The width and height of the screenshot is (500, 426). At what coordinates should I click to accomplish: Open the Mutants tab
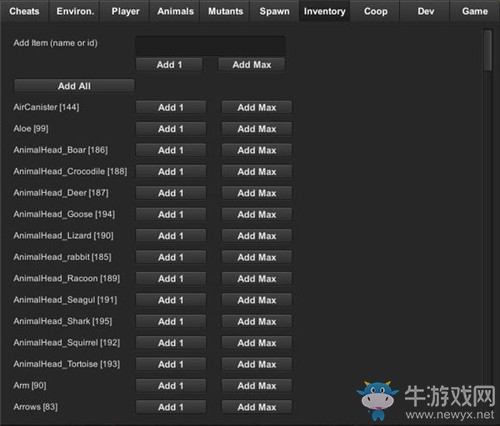point(225,11)
